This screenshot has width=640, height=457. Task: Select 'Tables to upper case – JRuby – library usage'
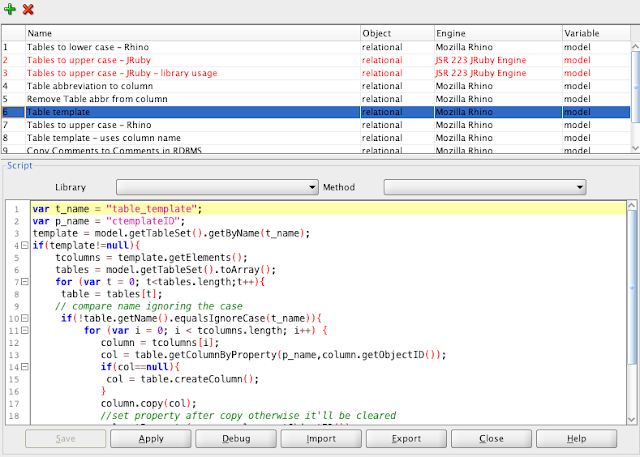[316, 73]
